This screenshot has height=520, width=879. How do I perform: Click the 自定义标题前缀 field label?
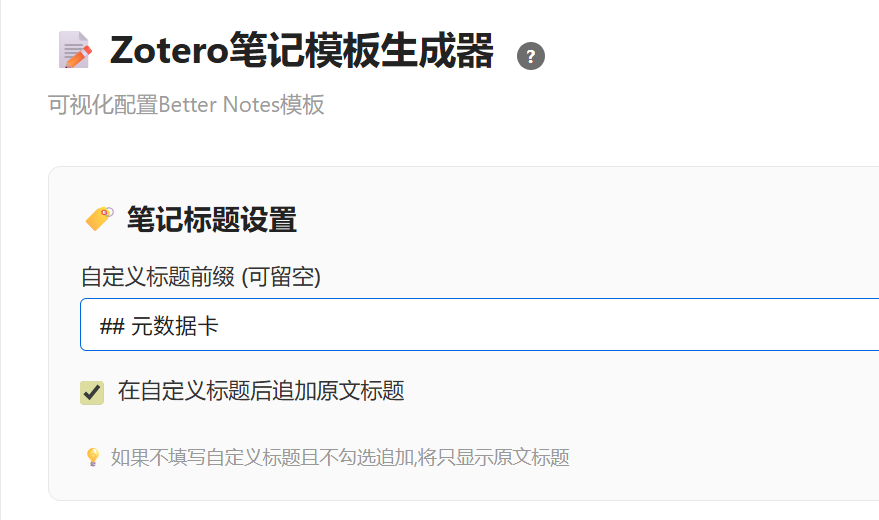pos(158,277)
